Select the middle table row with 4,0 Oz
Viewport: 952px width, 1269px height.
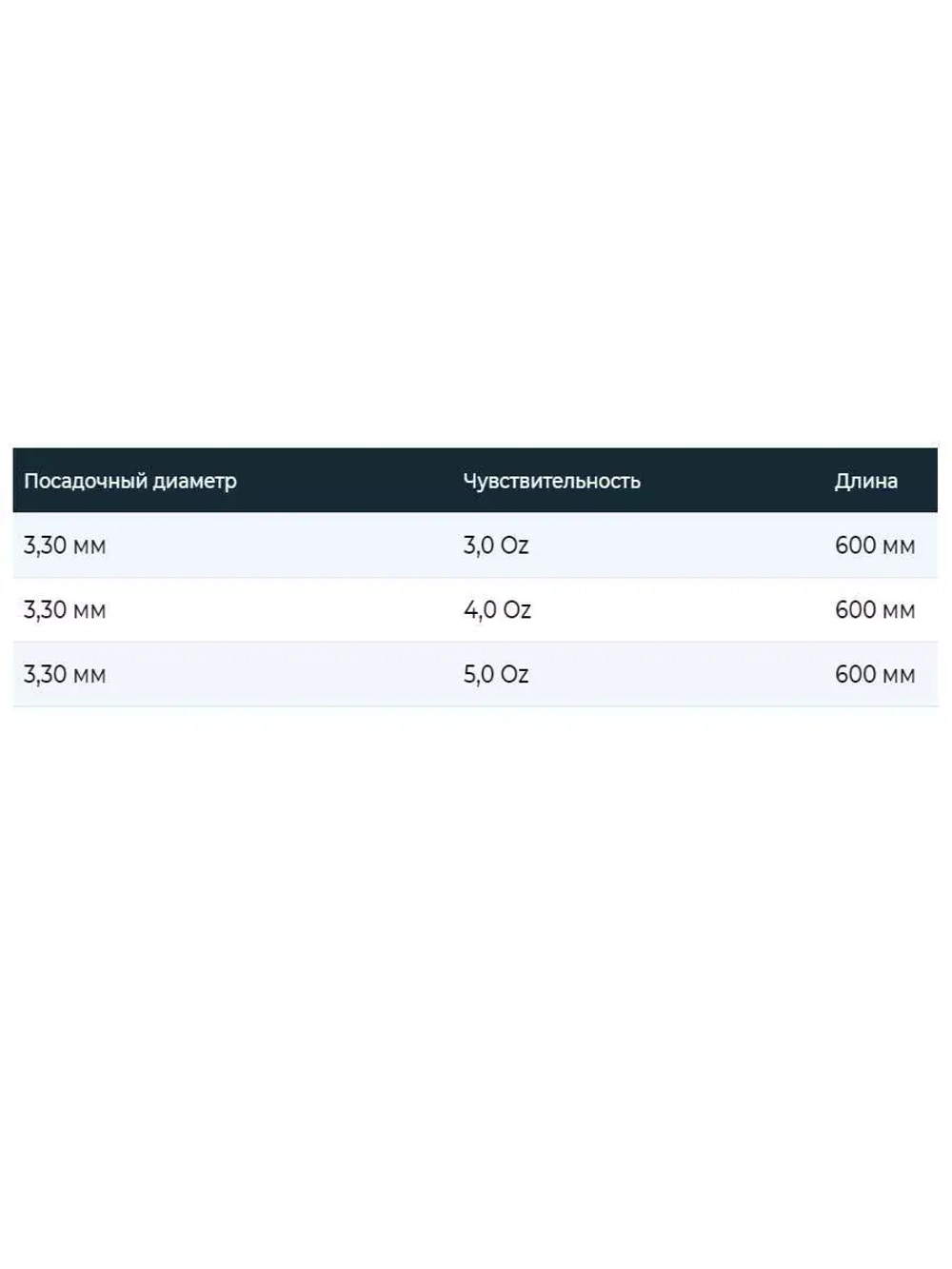click(286, 610)
